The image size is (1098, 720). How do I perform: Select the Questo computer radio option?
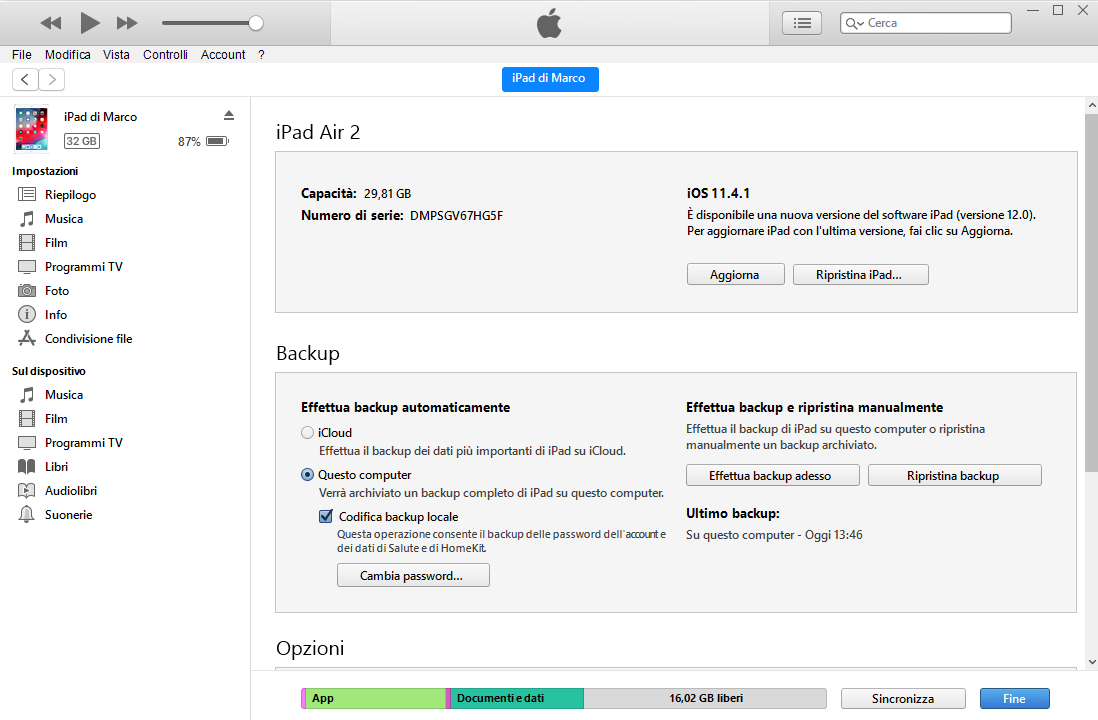tap(308, 475)
